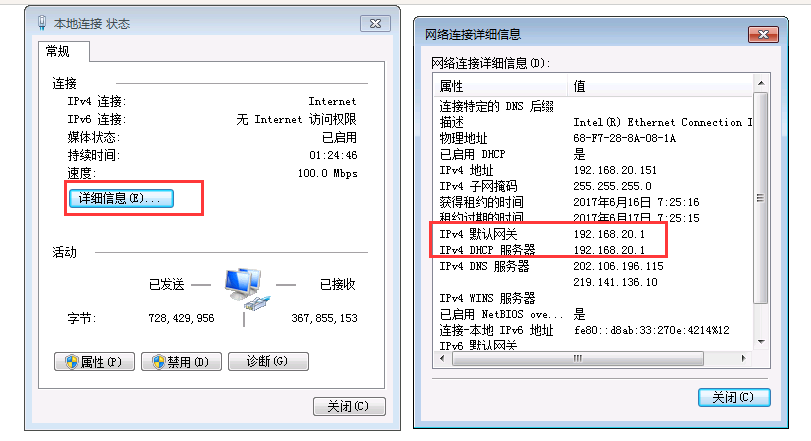
Task: Close the 本地连接 状态 dialog with 关闭(C)
Action: click(x=349, y=406)
